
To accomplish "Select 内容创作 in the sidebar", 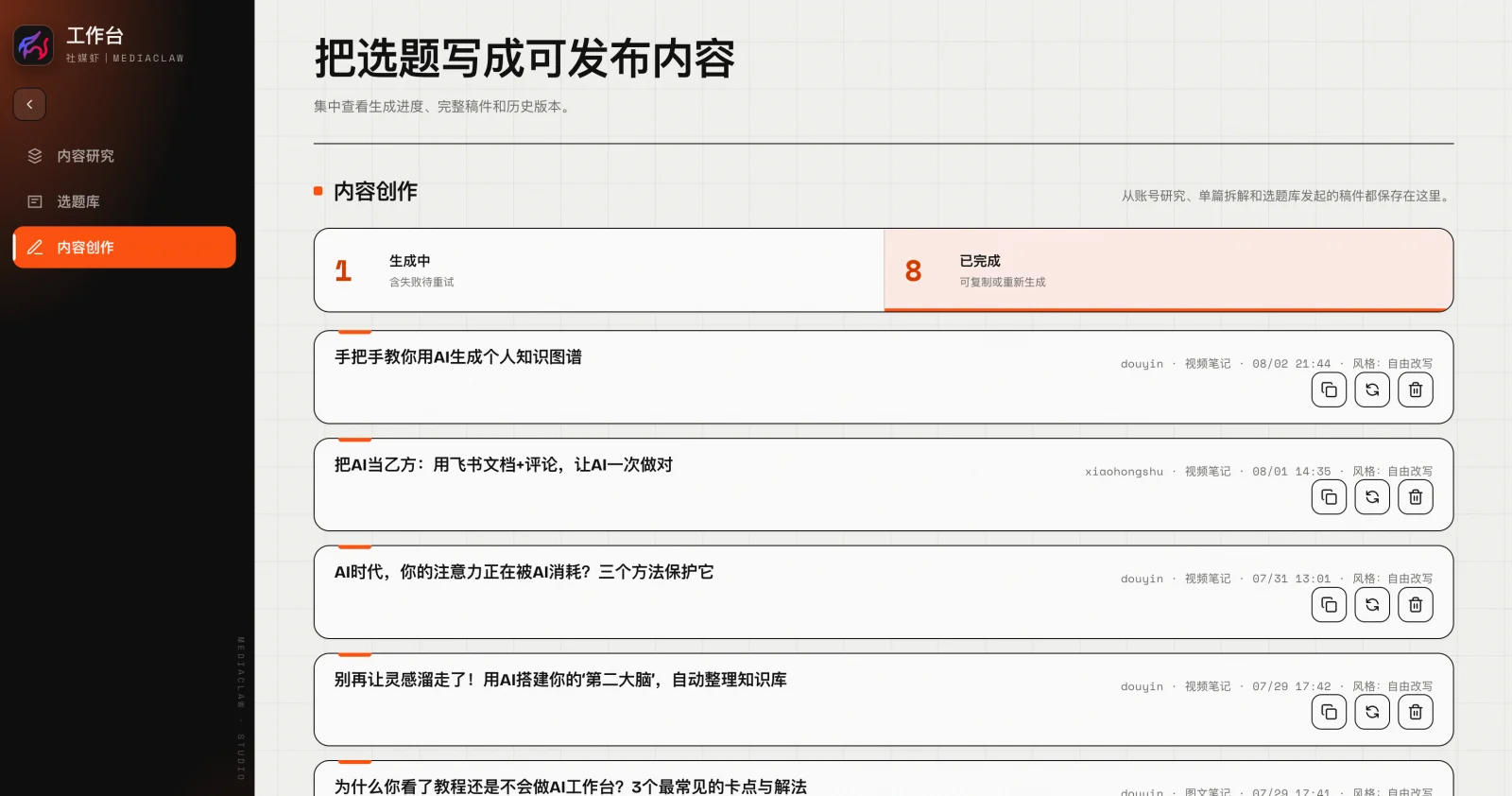I will click(124, 247).
